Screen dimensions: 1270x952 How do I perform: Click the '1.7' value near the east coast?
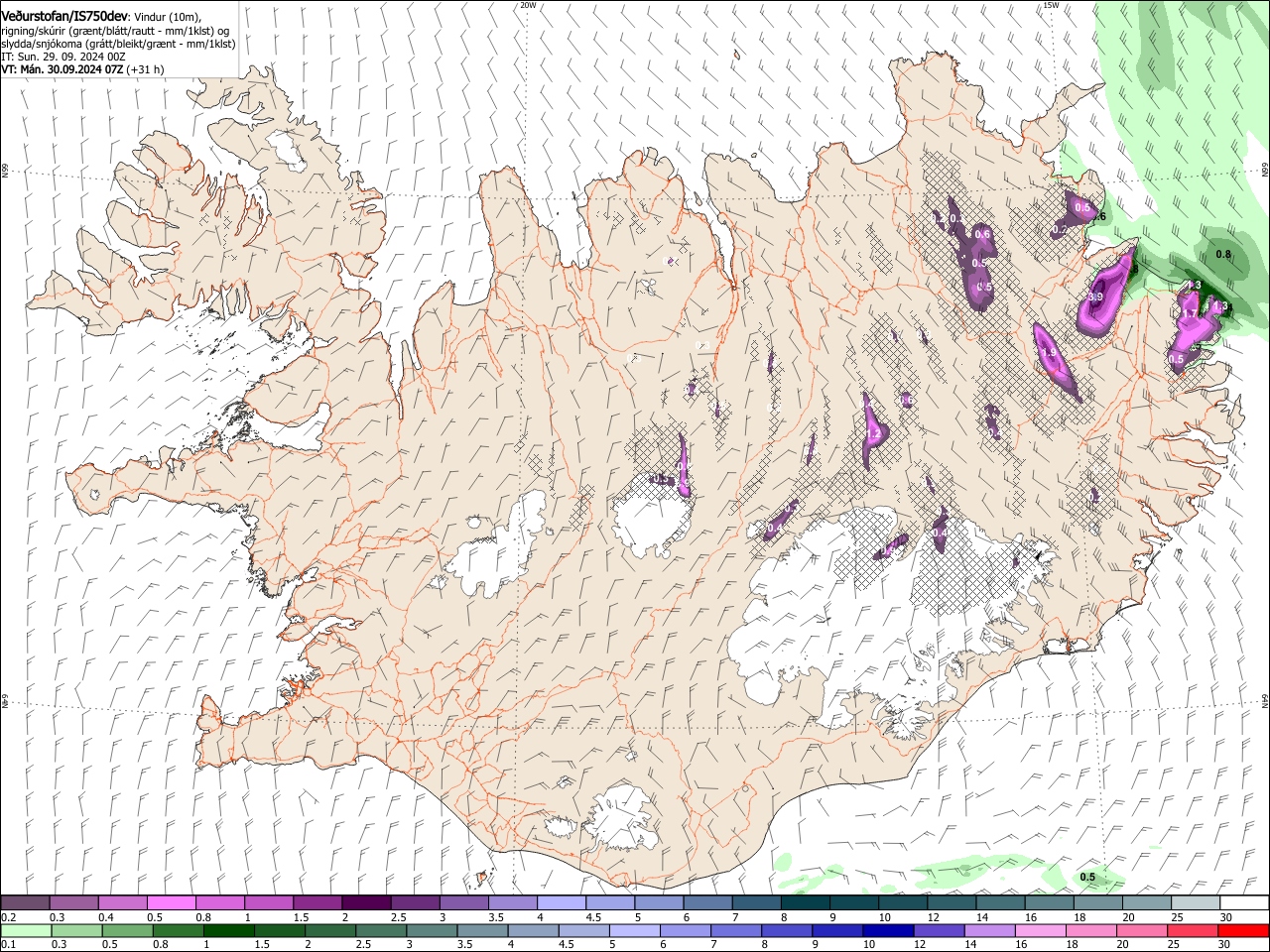[x=1190, y=313]
